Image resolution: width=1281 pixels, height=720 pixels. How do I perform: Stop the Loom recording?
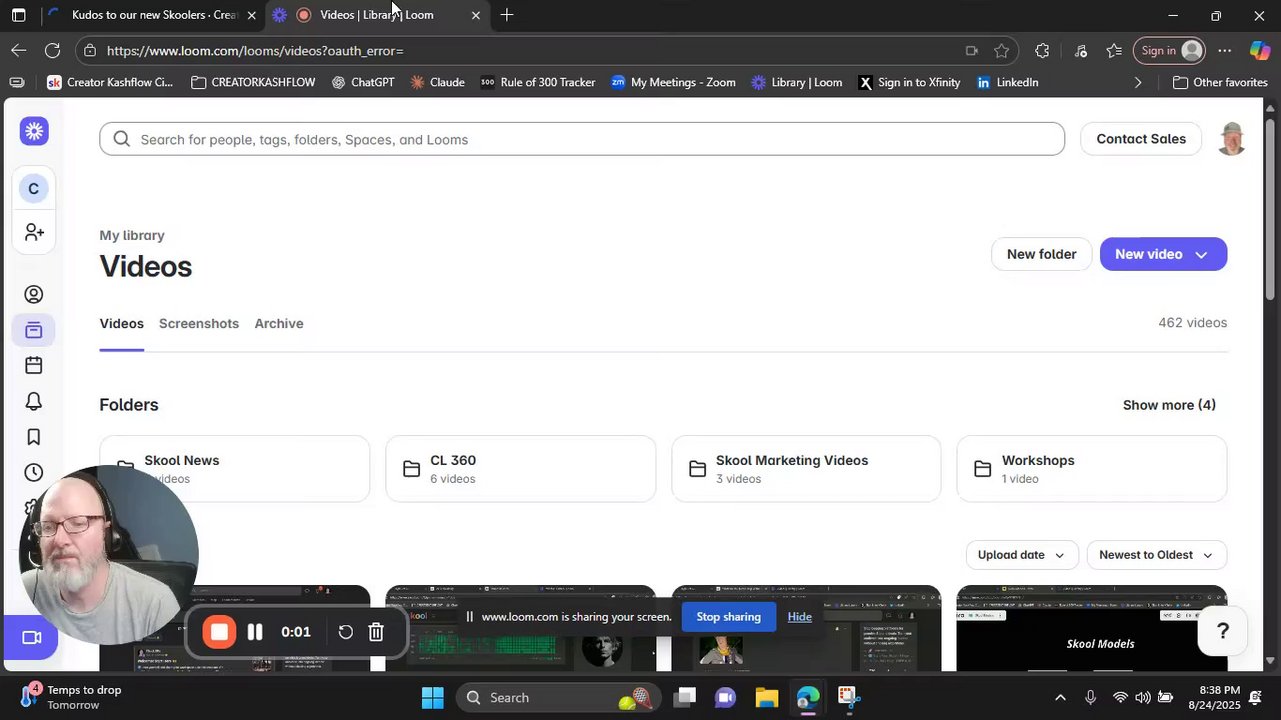point(219,632)
